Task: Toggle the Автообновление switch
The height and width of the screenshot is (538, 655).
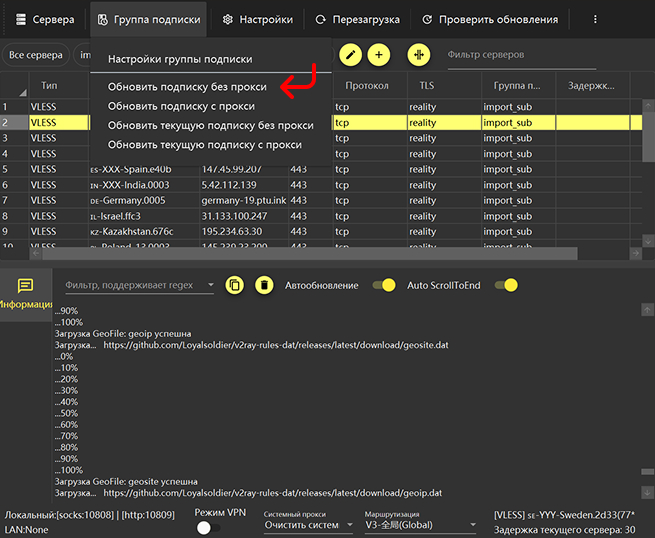Action: coord(384,286)
